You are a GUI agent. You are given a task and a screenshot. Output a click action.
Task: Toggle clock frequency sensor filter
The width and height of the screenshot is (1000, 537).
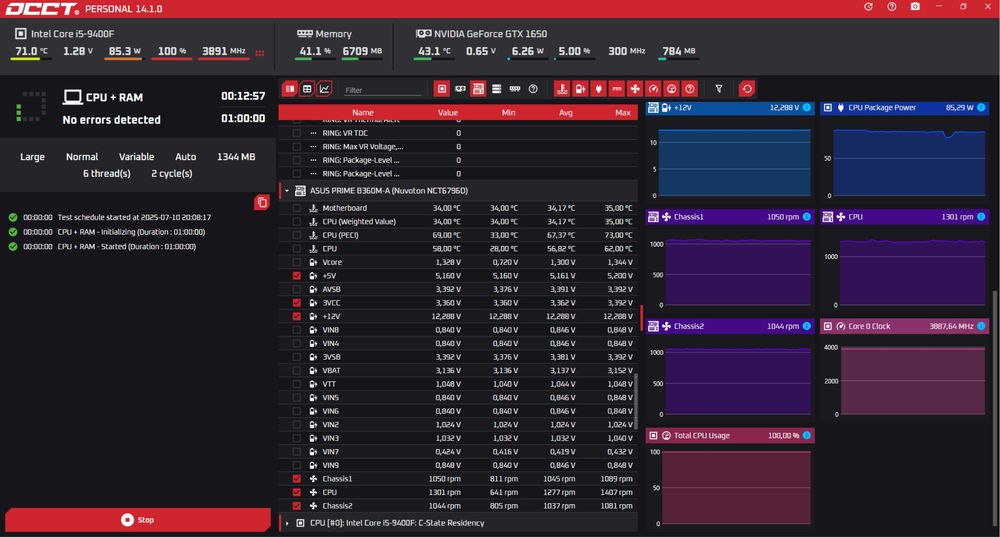tap(653, 89)
